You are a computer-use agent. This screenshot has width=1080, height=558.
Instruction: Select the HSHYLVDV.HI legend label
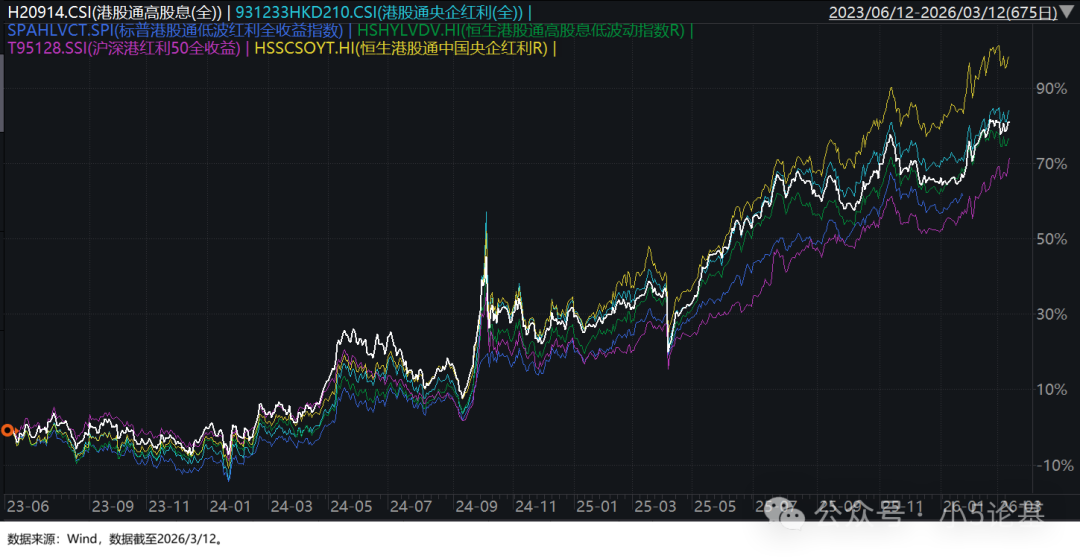520,30
